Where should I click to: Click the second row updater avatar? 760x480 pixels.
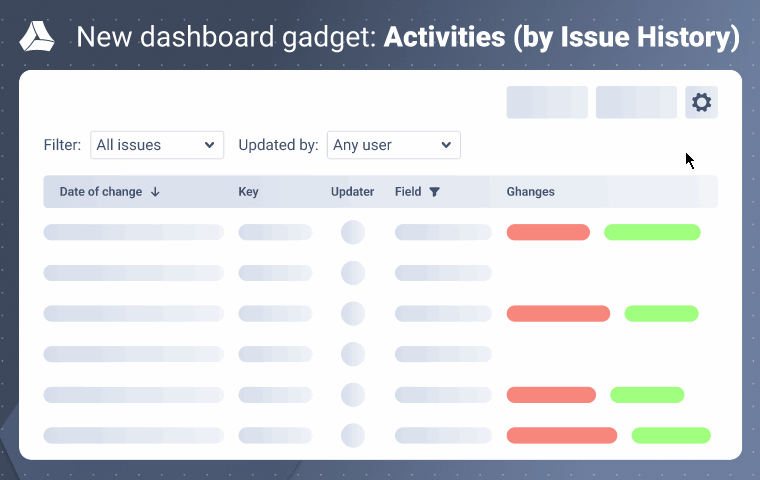pos(353,273)
